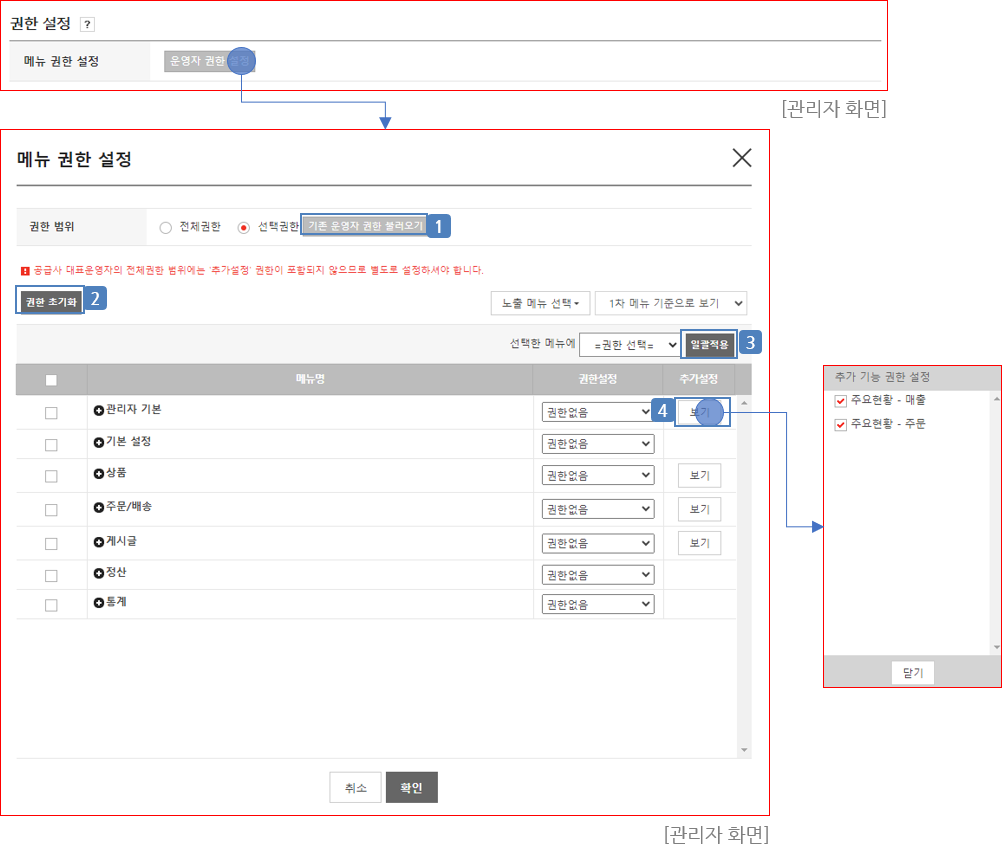Click the 확인 button to confirm
The image size is (1002, 857).
pyautogui.click(x=411, y=788)
